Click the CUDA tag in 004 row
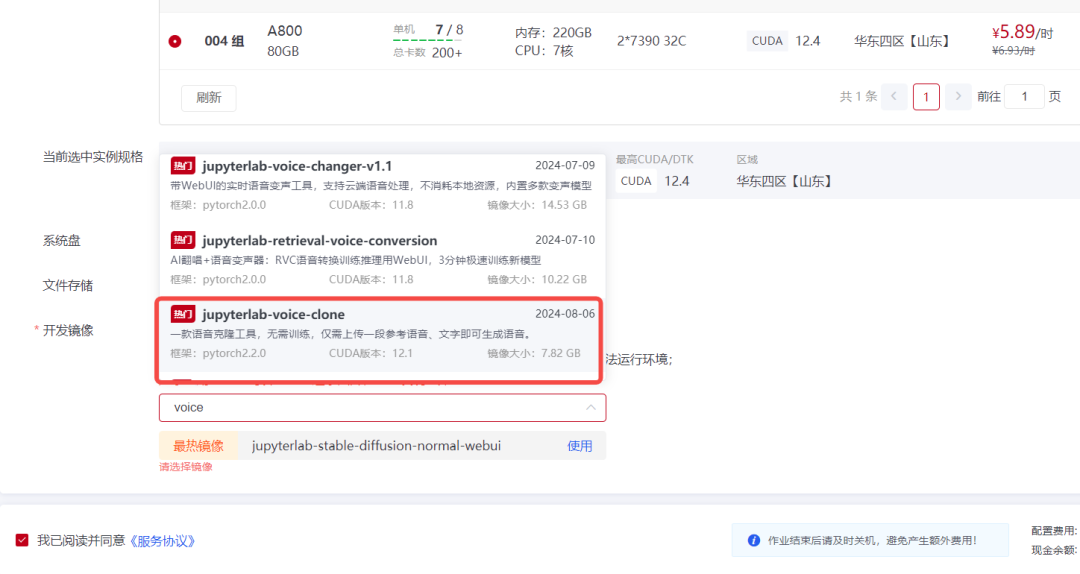Screen dimensions: 1080x574 [x=767, y=41]
